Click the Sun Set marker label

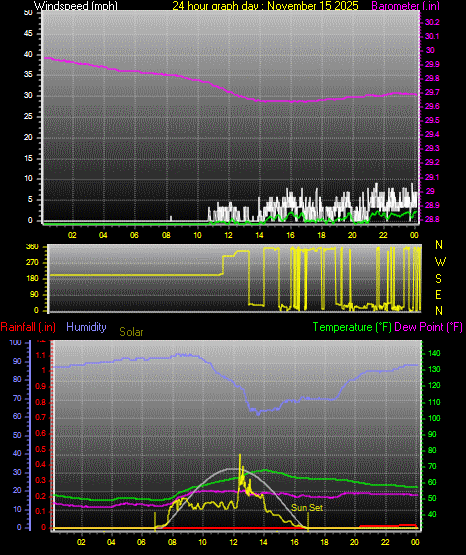point(307,508)
